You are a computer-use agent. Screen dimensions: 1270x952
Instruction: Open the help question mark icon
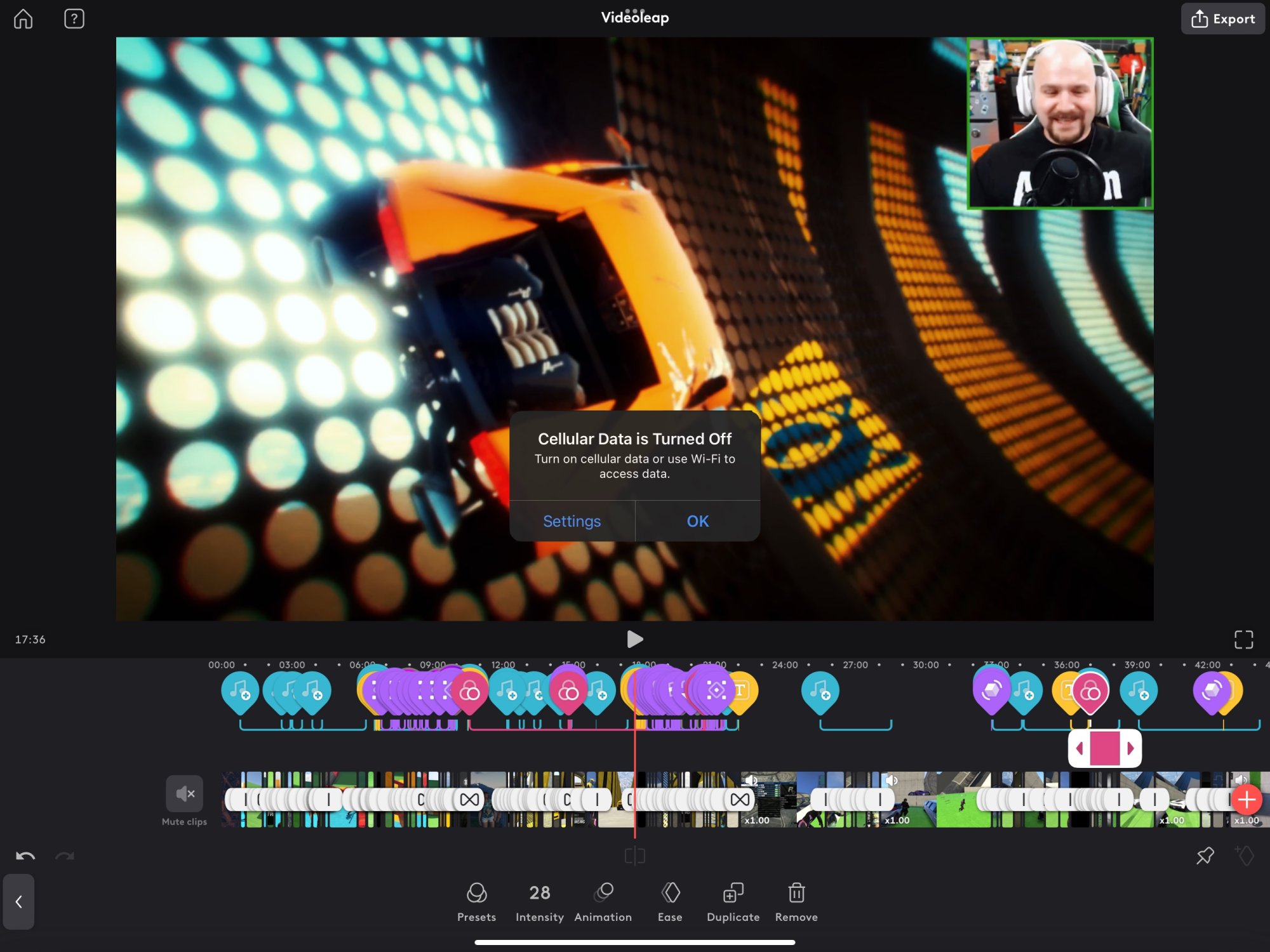click(74, 19)
